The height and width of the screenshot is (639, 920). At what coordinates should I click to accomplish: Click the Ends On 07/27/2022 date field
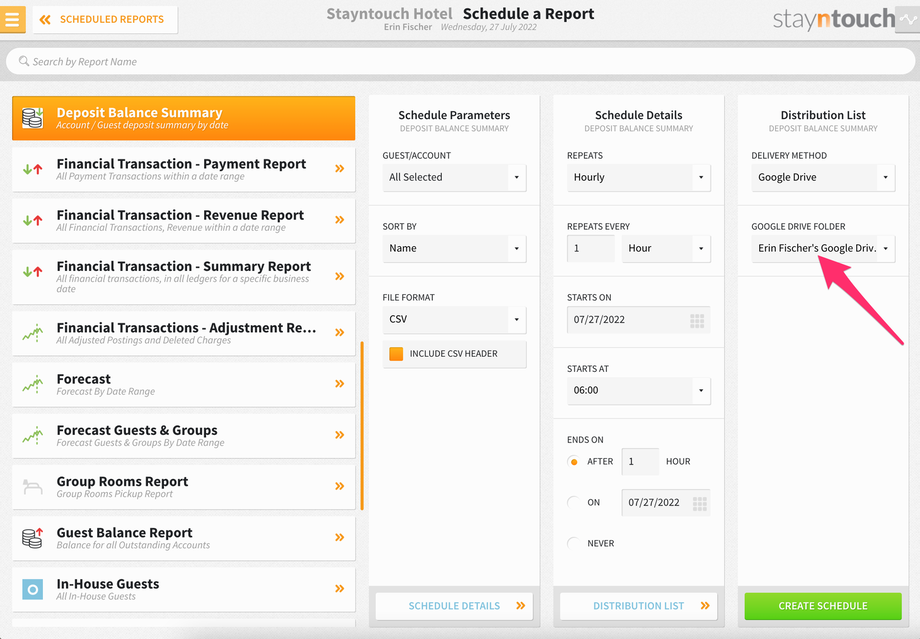pyautogui.click(x=666, y=503)
